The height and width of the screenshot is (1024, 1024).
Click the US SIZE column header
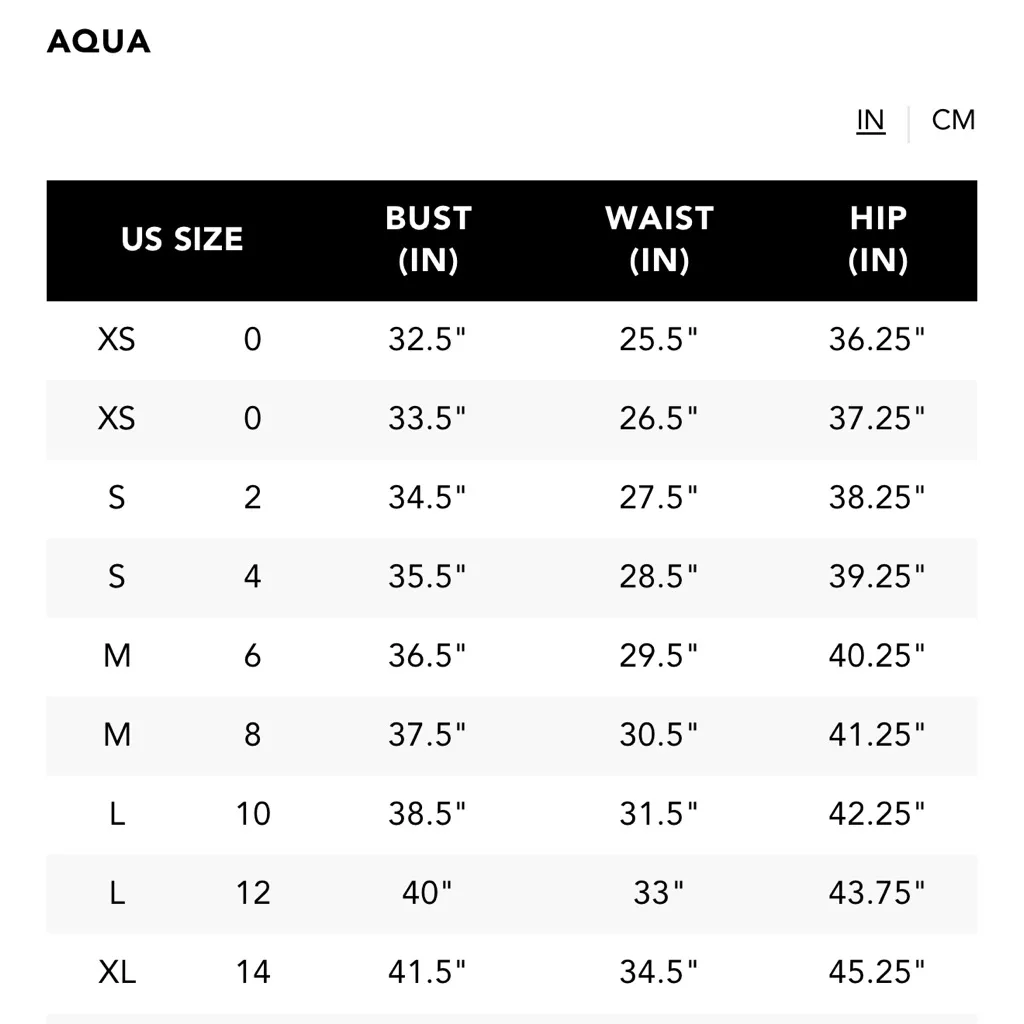[x=182, y=240]
